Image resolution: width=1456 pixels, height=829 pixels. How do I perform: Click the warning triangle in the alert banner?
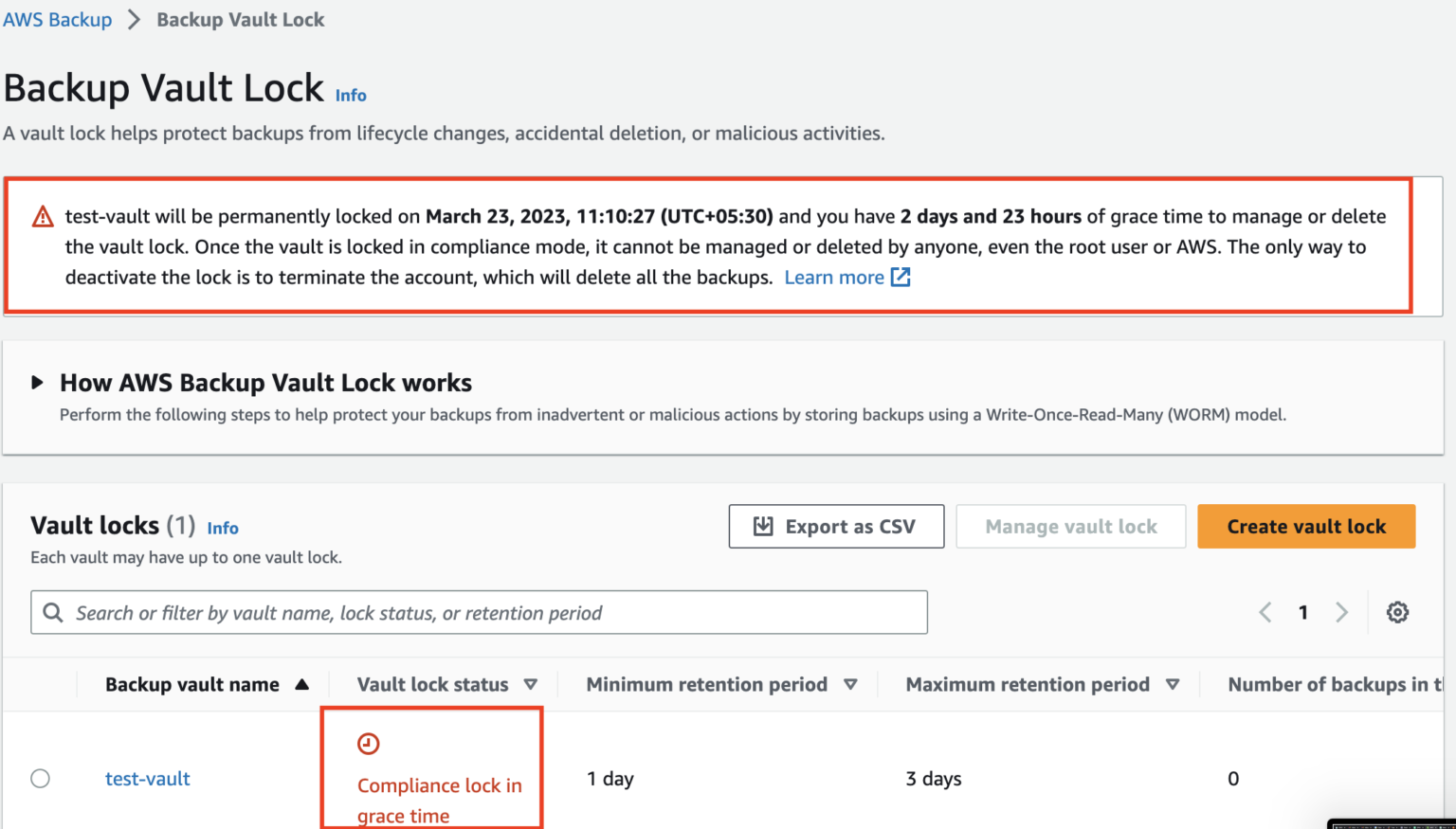coord(43,216)
